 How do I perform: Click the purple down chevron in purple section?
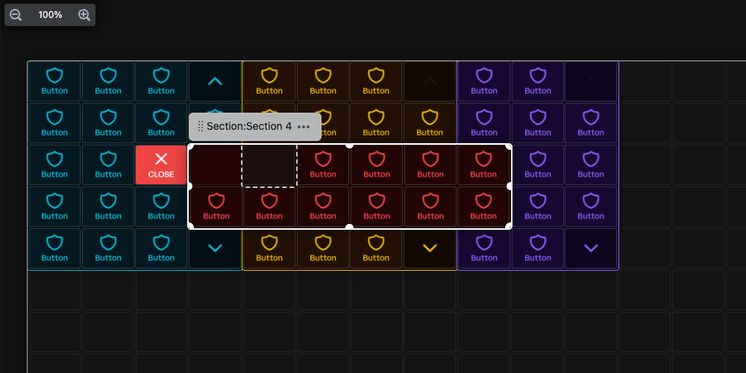[591, 248]
